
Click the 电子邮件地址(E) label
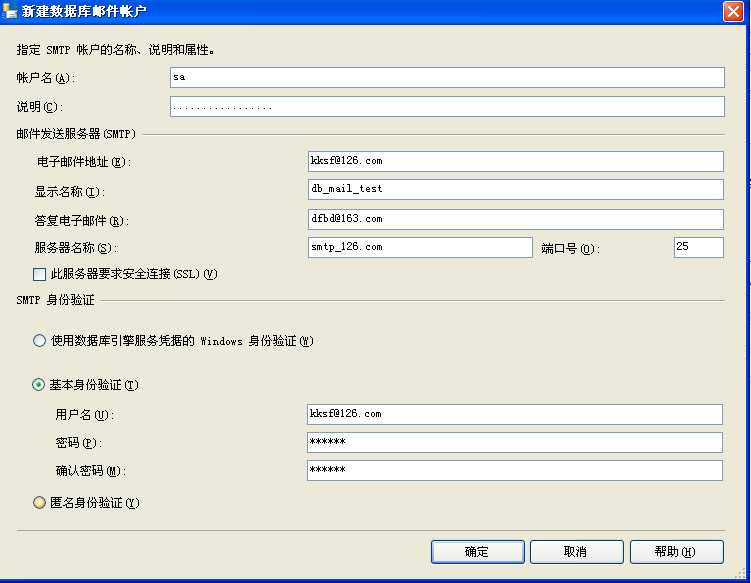pyautogui.click(x=84, y=162)
